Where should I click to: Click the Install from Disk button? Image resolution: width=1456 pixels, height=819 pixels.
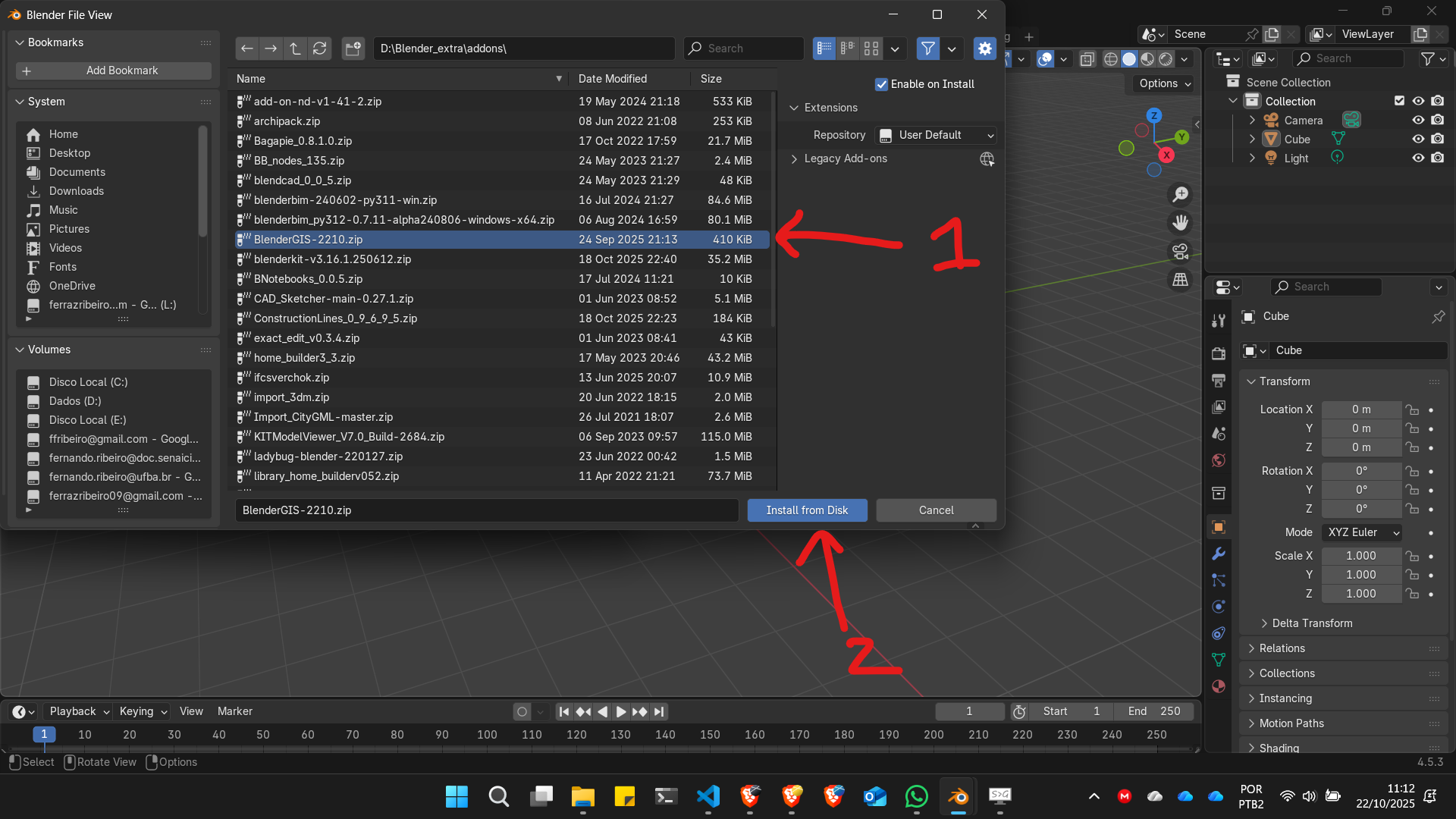tap(807, 510)
